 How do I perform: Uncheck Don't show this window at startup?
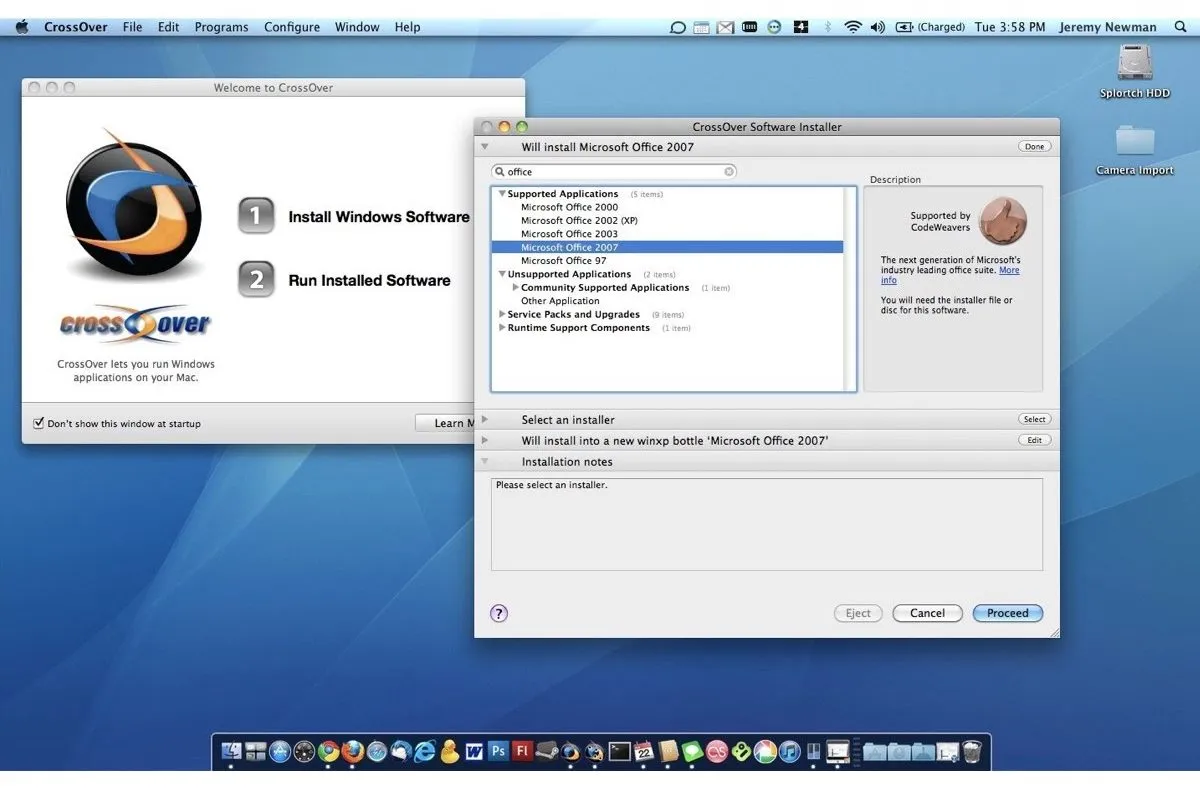tap(39, 423)
